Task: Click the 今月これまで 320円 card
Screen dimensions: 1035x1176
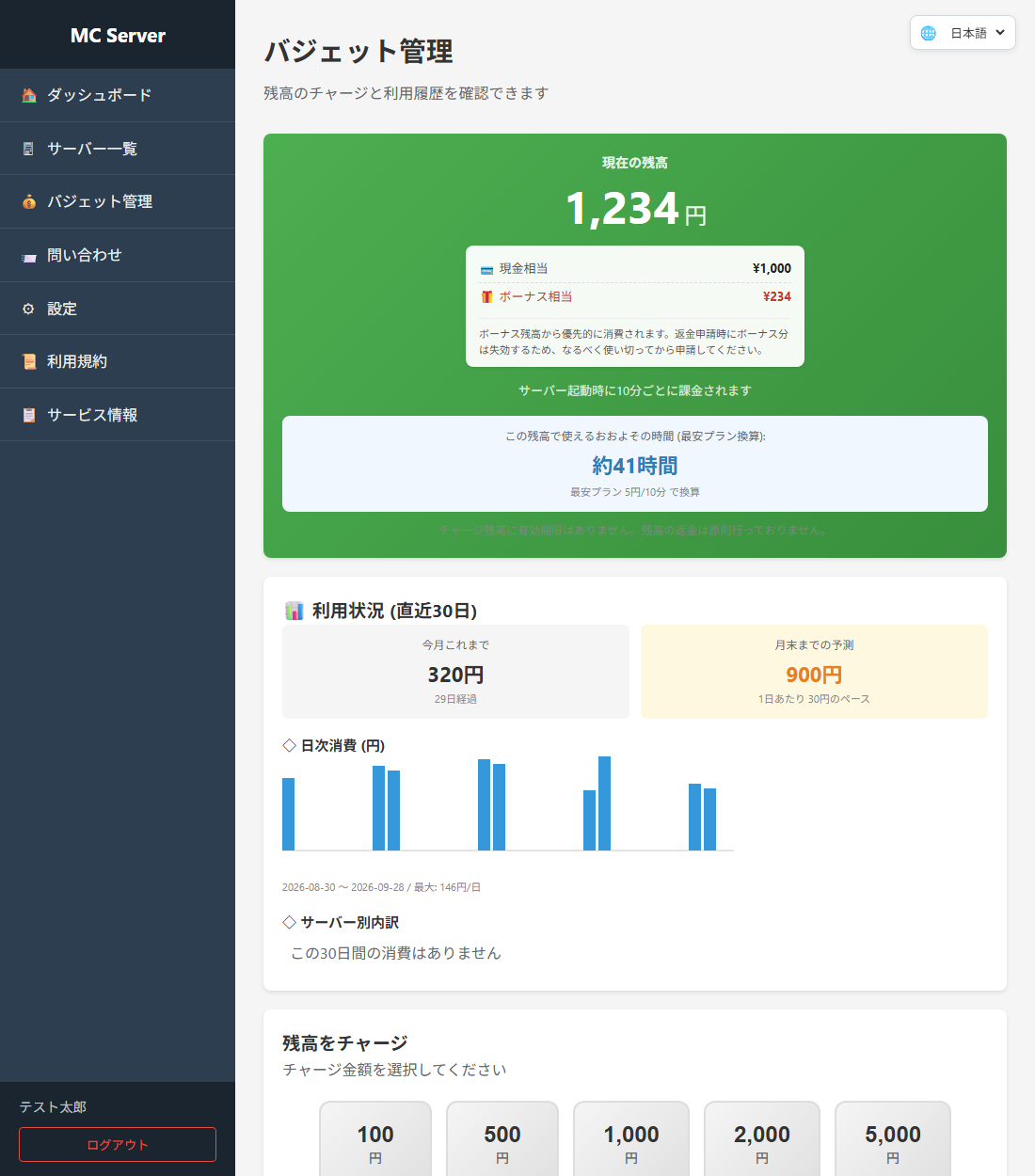Action: 455,672
